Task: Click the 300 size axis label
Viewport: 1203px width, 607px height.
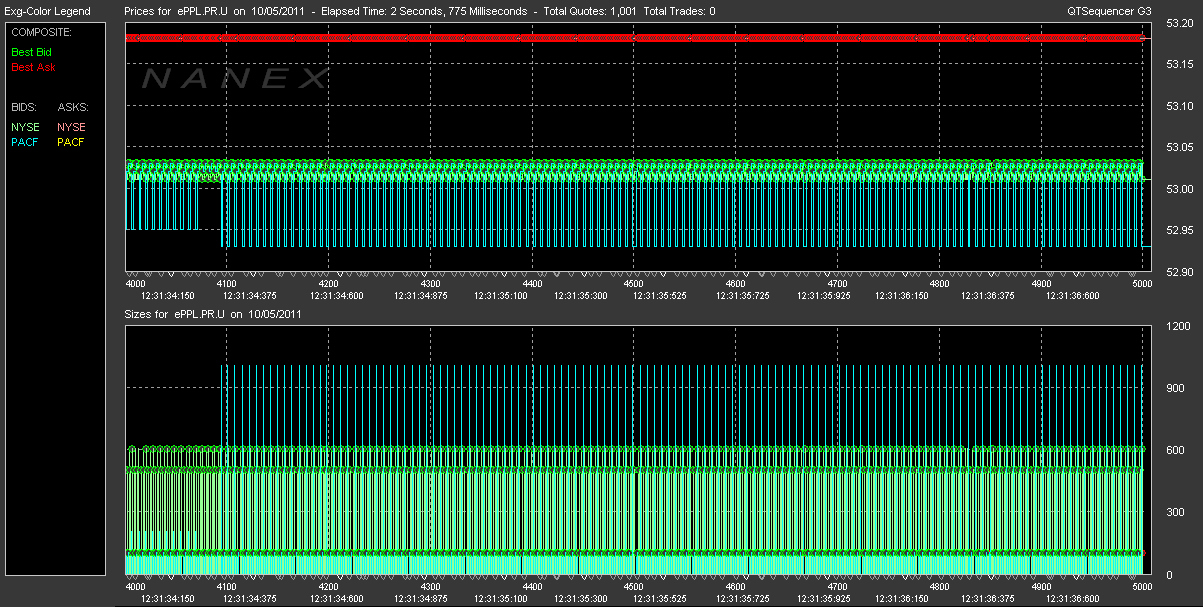Action: 1175,513
